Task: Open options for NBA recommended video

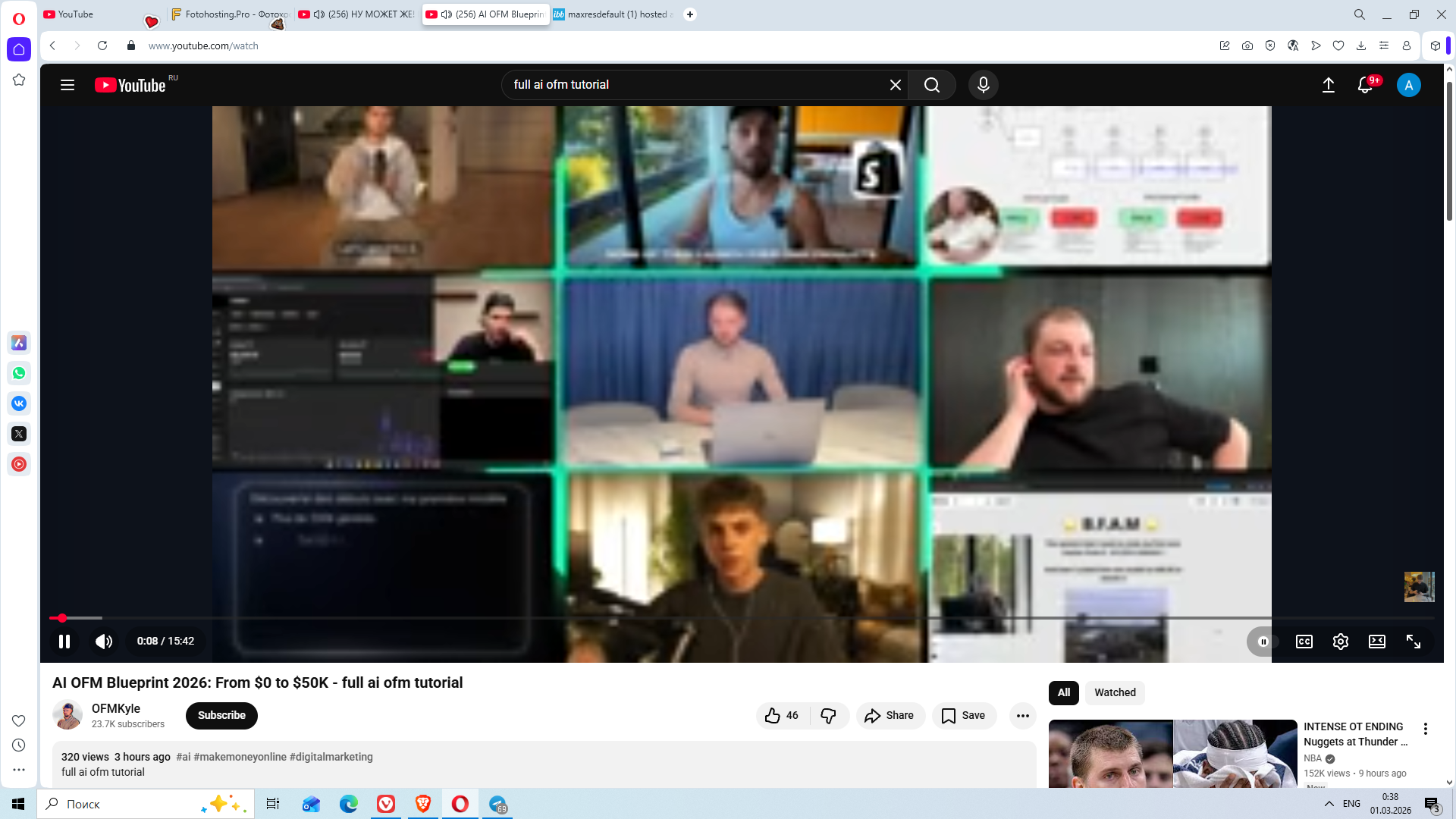Action: [x=1425, y=729]
